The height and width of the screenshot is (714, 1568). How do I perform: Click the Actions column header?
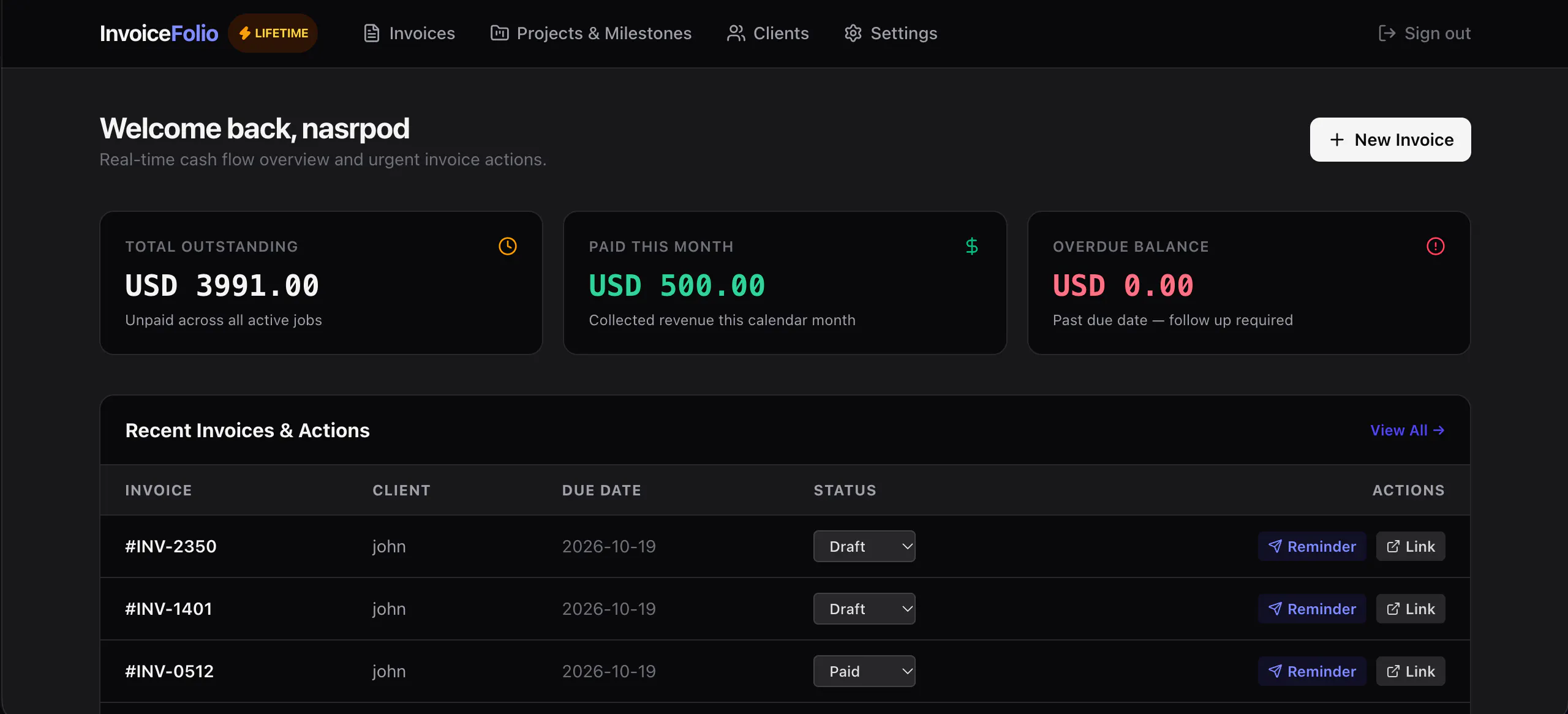tap(1408, 490)
